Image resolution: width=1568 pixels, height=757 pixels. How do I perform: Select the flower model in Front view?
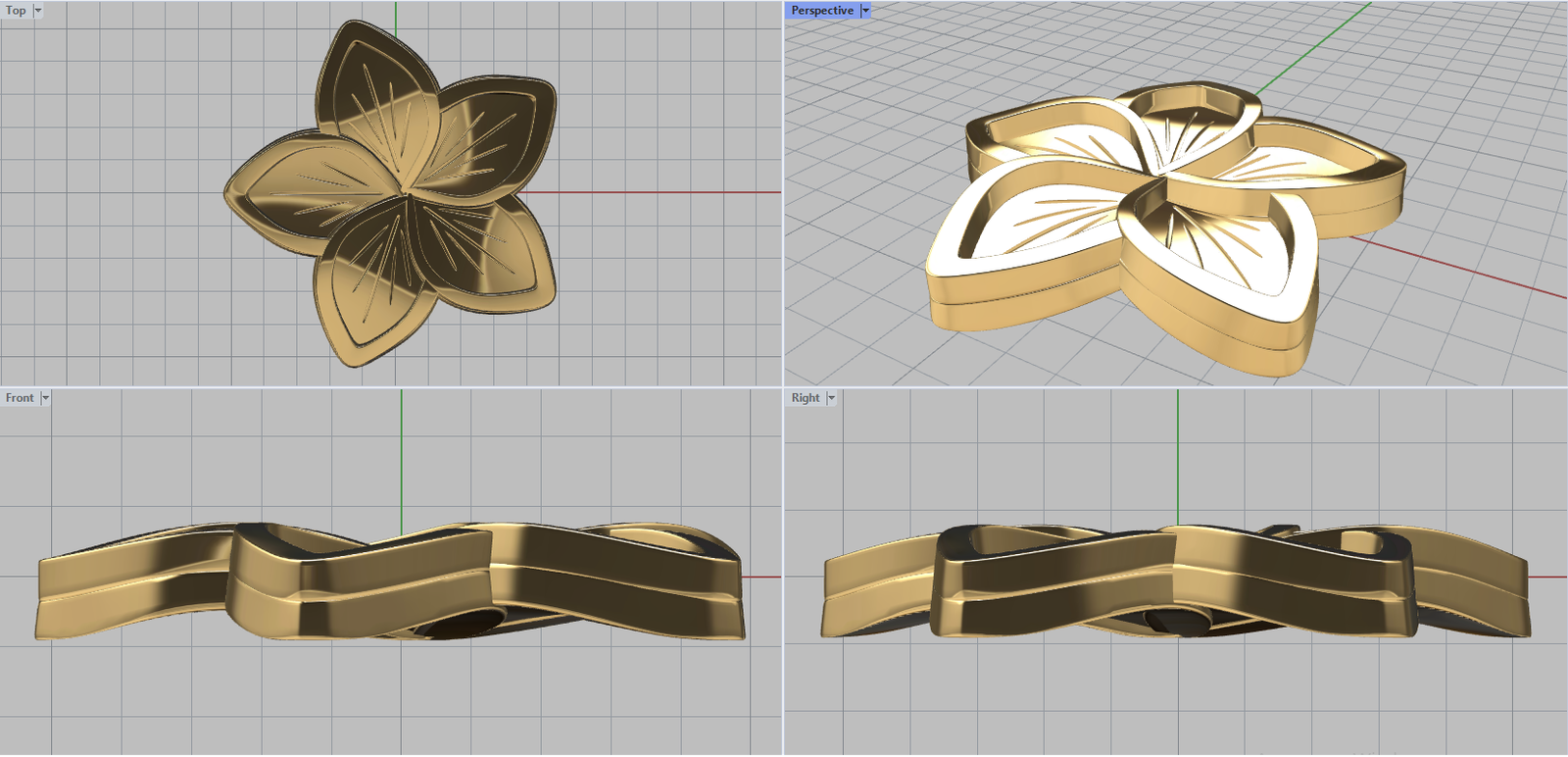[392, 583]
